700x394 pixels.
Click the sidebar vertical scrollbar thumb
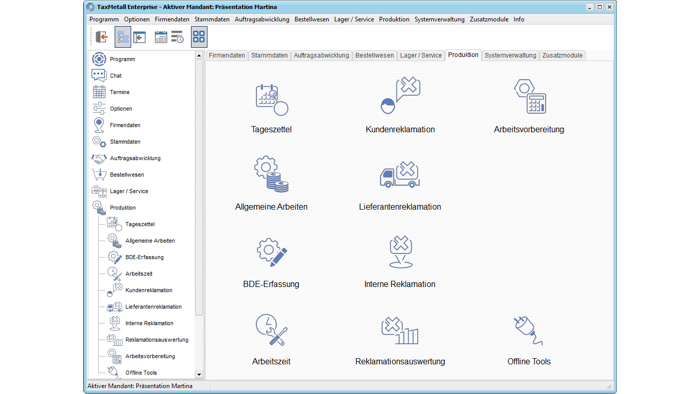tap(199, 187)
